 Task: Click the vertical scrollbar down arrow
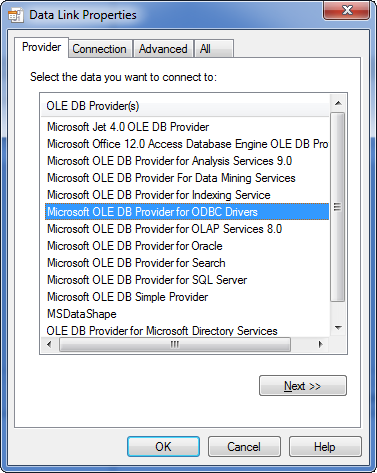click(x=338, y=328)
